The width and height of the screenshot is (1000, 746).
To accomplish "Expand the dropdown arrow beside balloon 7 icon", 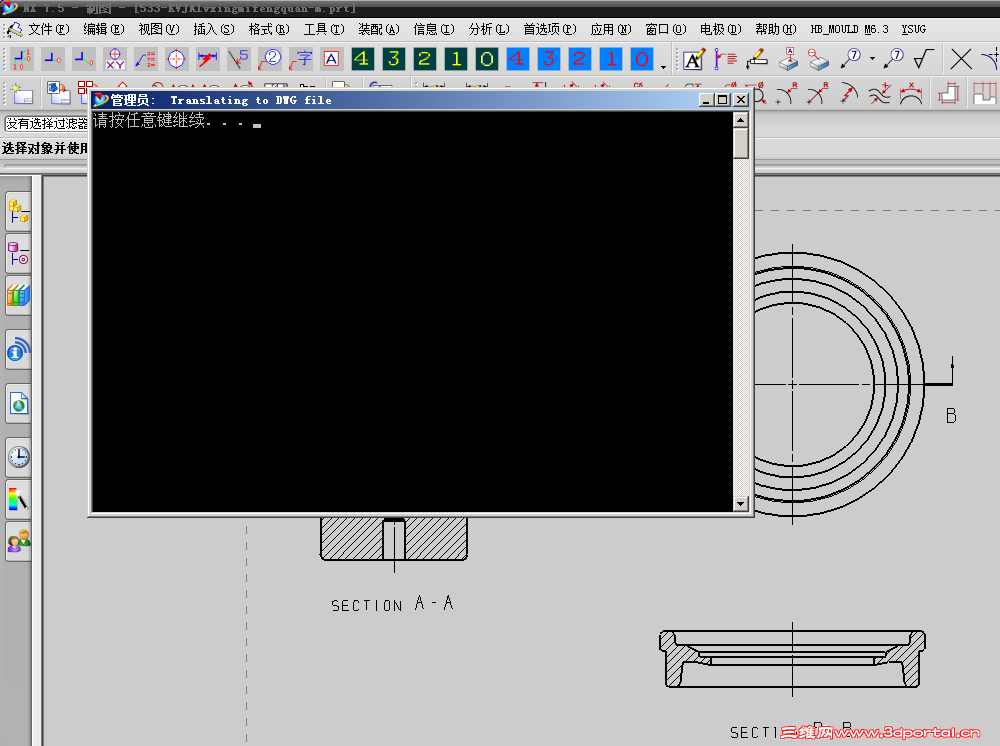I will [x=872, y=59].
